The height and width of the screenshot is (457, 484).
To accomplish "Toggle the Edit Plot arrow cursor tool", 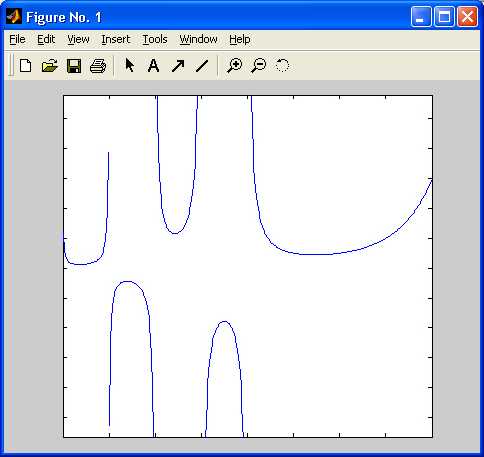I will click(129, 65).
